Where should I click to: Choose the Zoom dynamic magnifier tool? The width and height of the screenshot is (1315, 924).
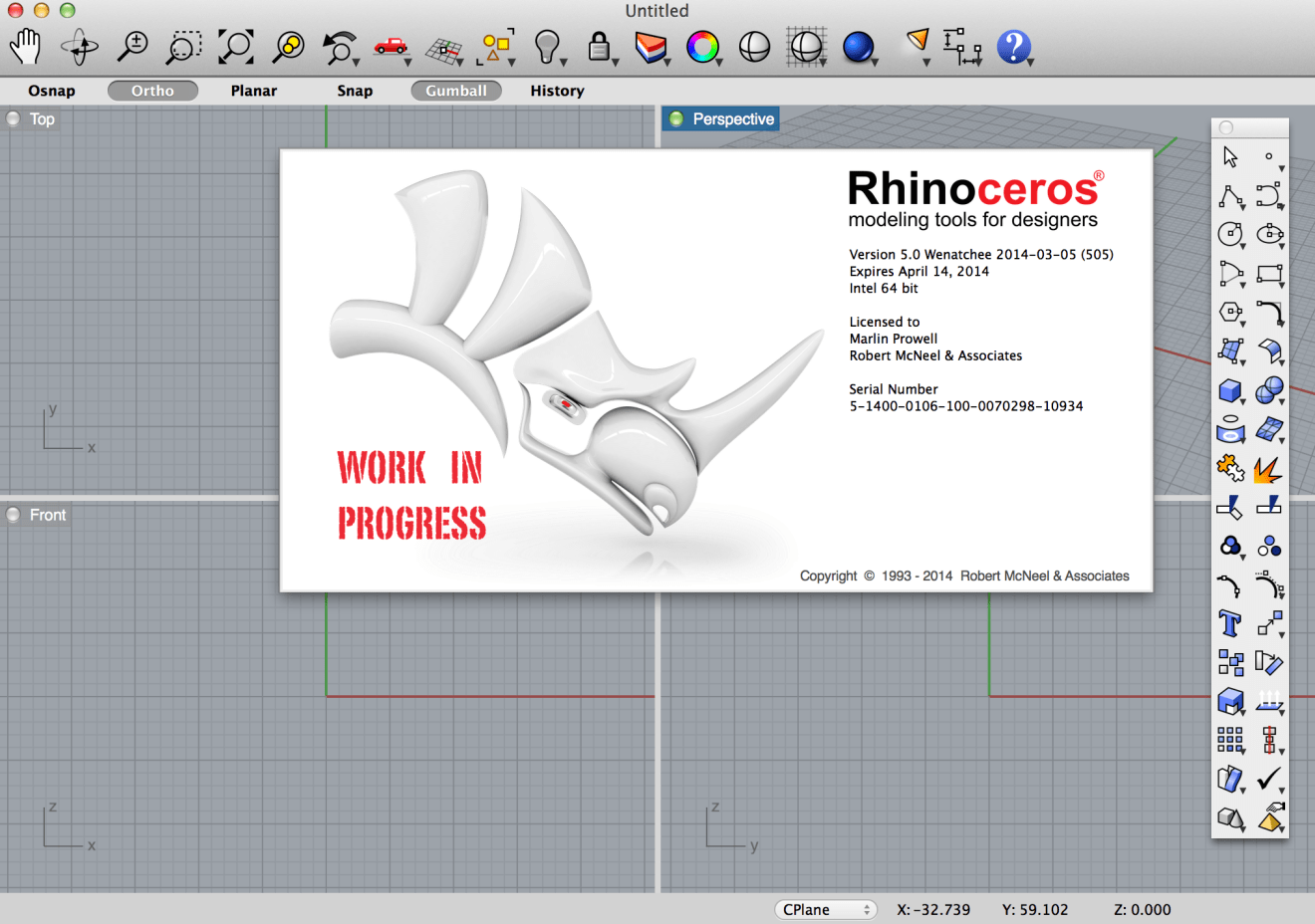point(132,47)
